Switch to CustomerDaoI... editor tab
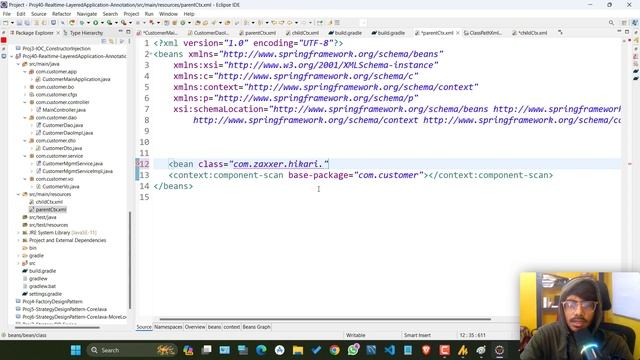Image resolution: width=640 pixels, height=360 pixels. (208, 33)
